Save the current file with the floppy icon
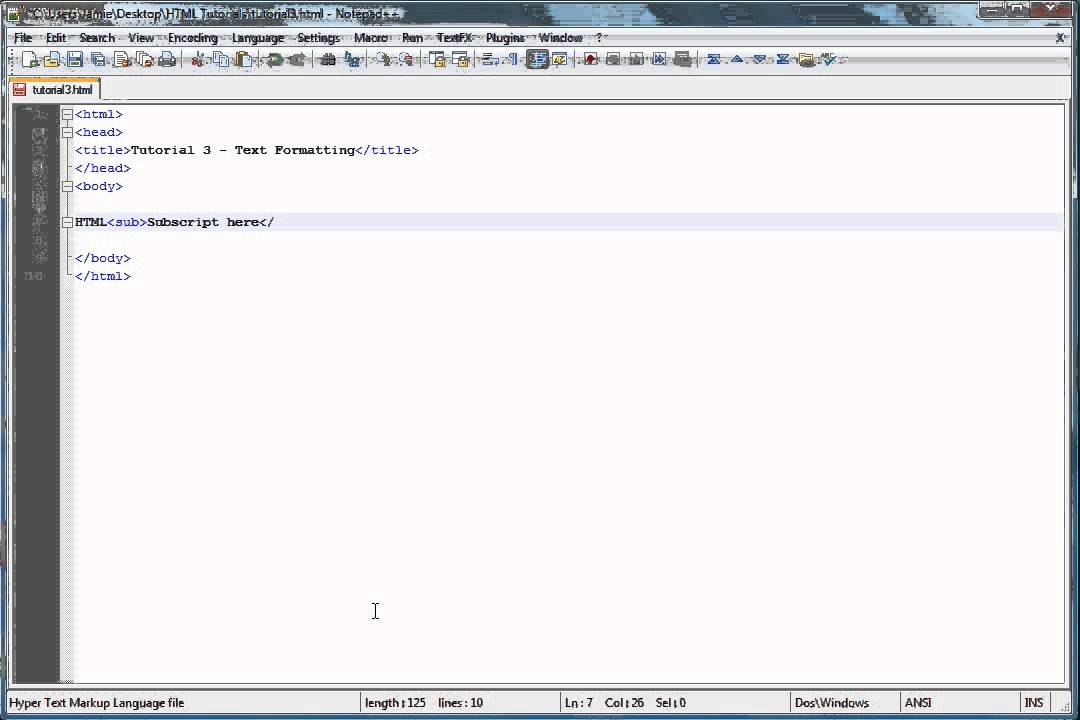Viewport: 1080px width, 720px height. click(75, 60)
